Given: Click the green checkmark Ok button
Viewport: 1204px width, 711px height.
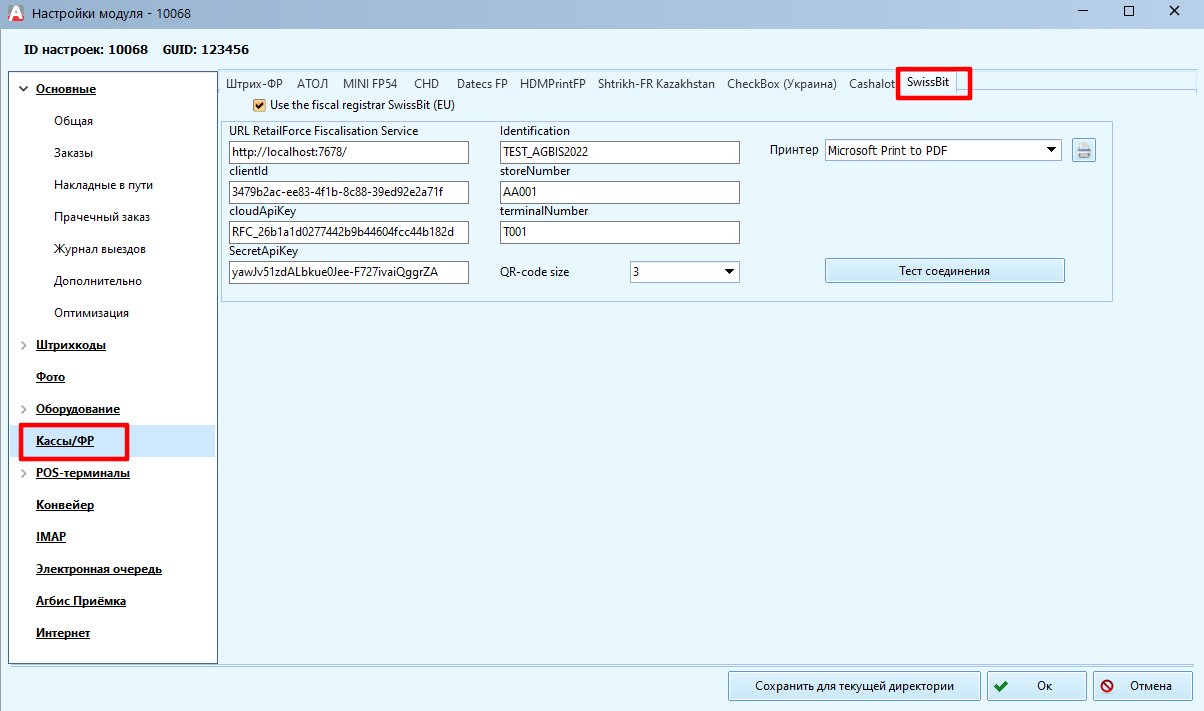Looking at the screenshot, I should click(1036, 686).
